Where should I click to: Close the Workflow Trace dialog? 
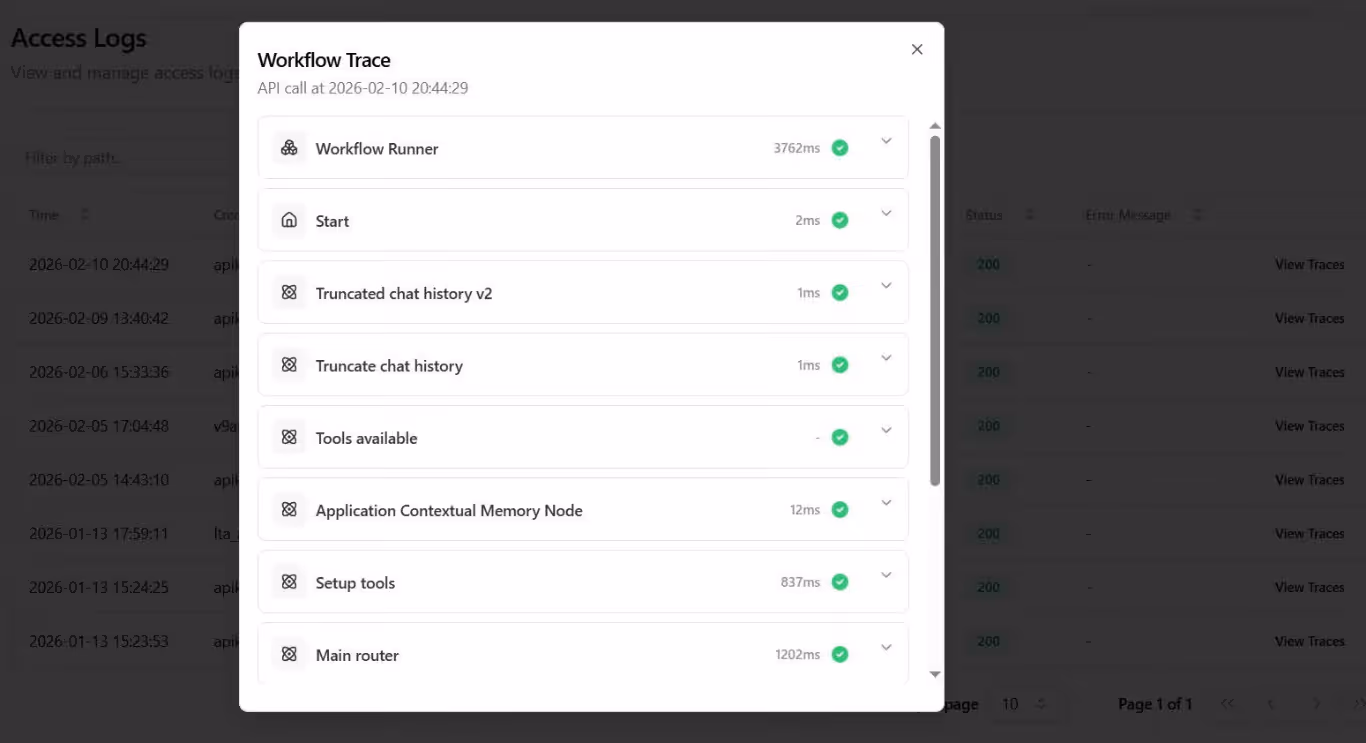917,49
